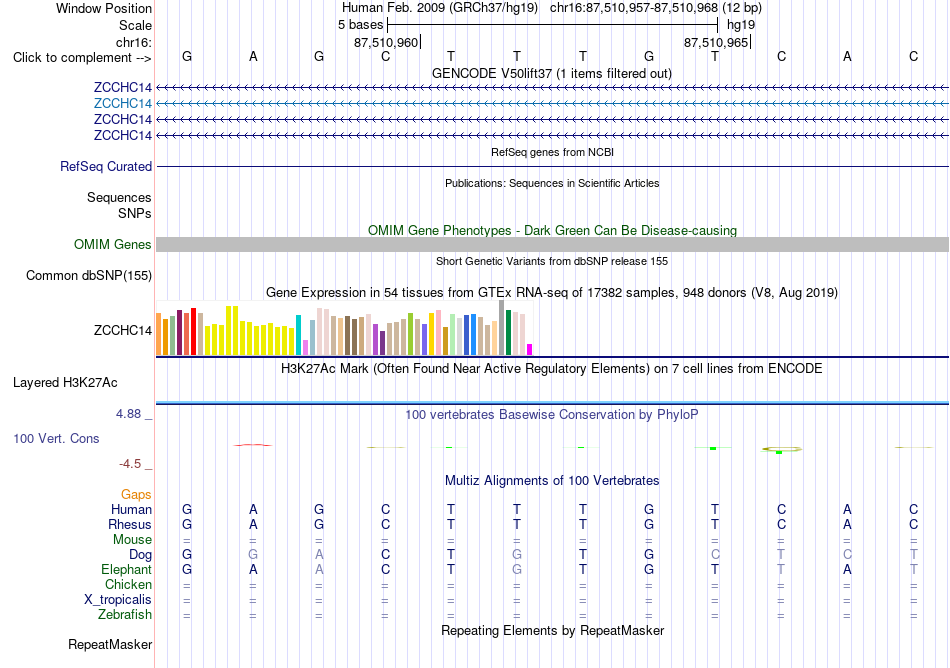Click the olive ring-shaped PhyloP conservation mark

pos(782,449)
